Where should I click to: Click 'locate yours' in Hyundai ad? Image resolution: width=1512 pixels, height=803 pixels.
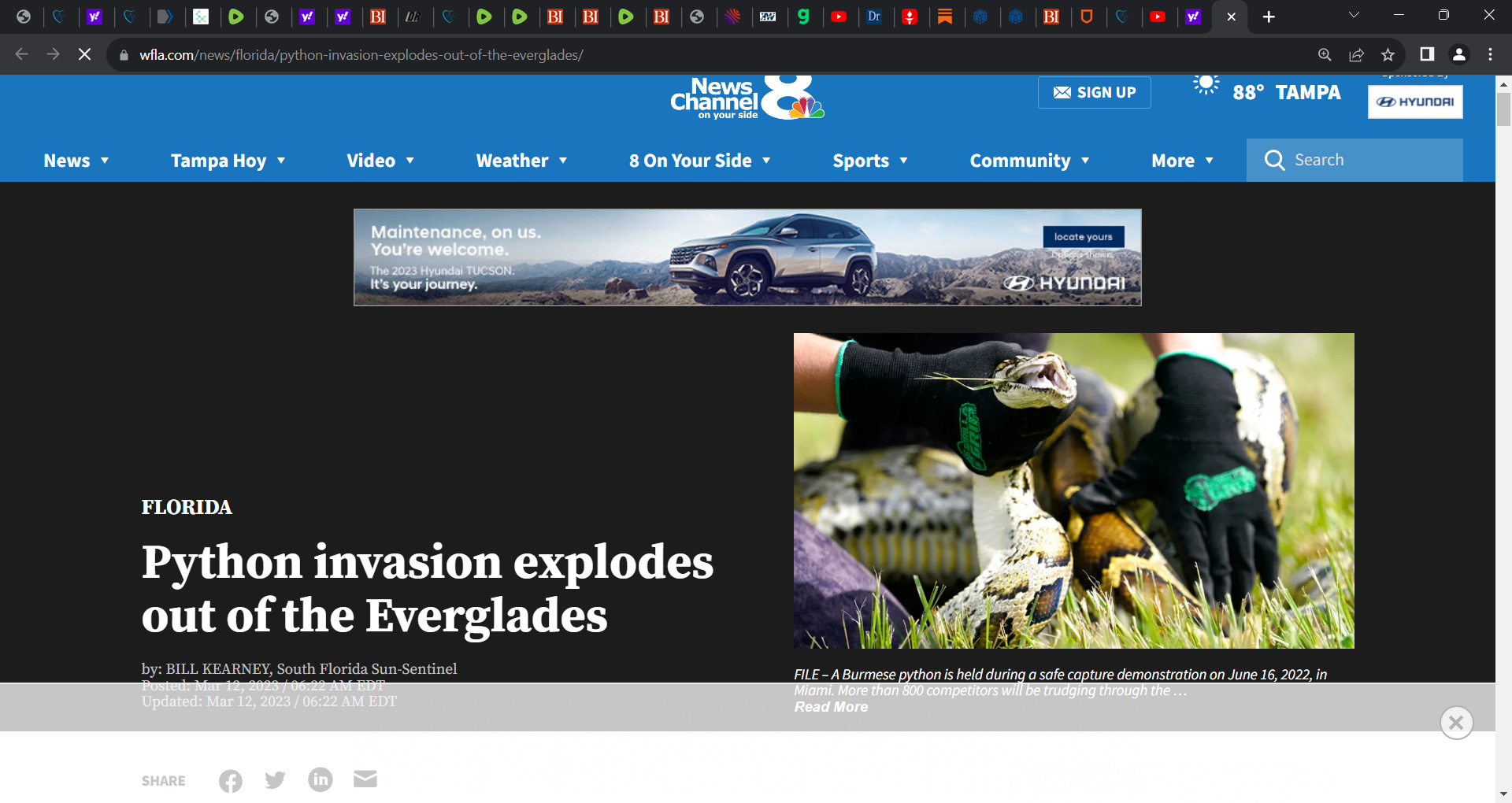tap(1084, 236)
